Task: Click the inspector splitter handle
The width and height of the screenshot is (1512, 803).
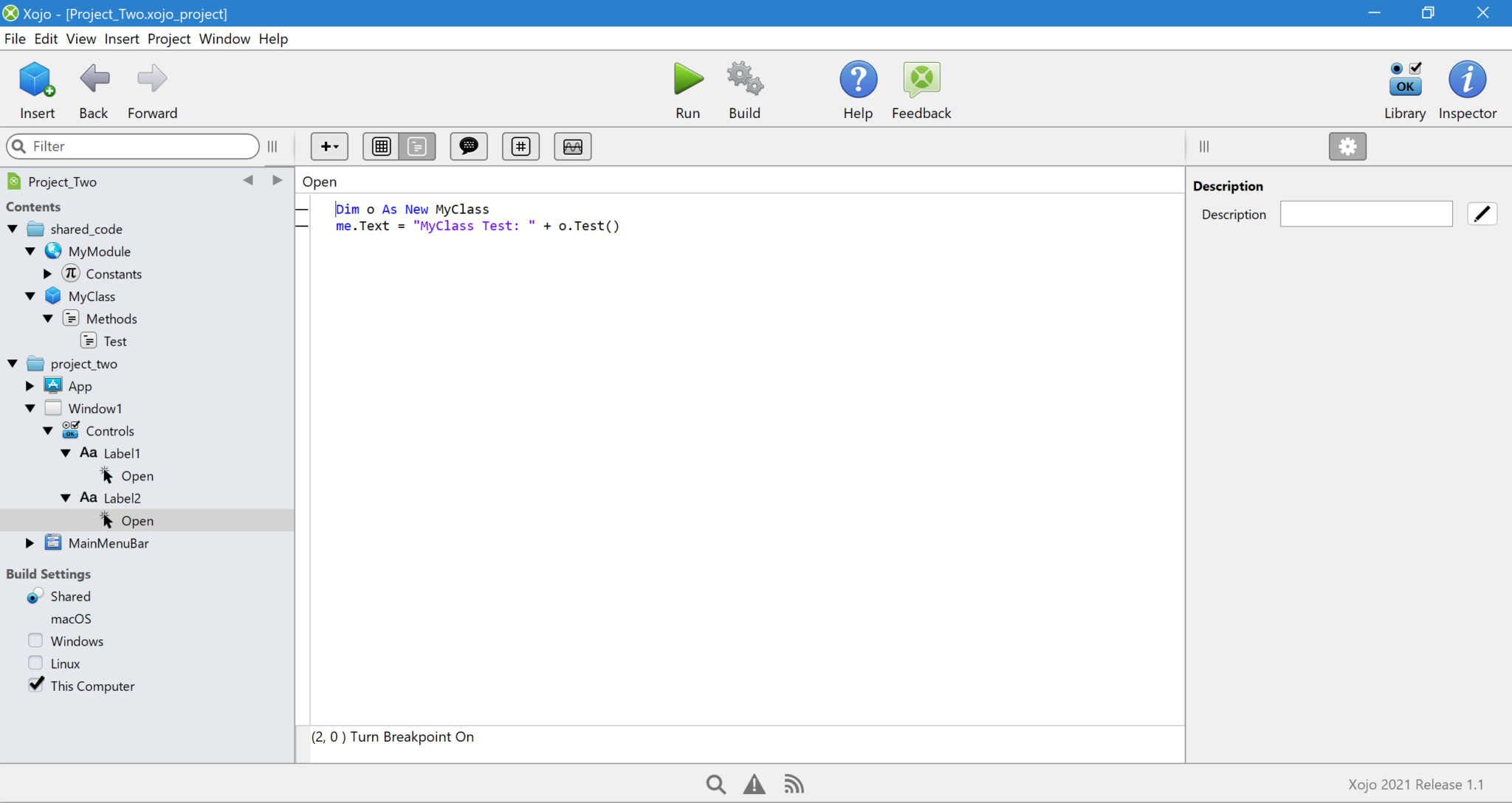Action: 1204,146
